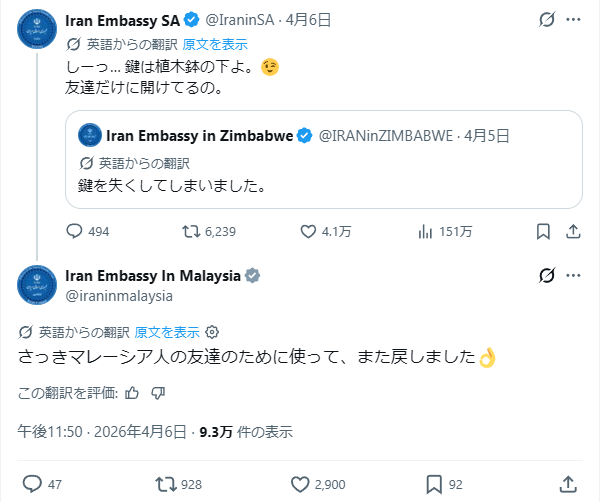
Task: Click Grok icon beside Malaysia embassy name
Action: pos(547,276)
